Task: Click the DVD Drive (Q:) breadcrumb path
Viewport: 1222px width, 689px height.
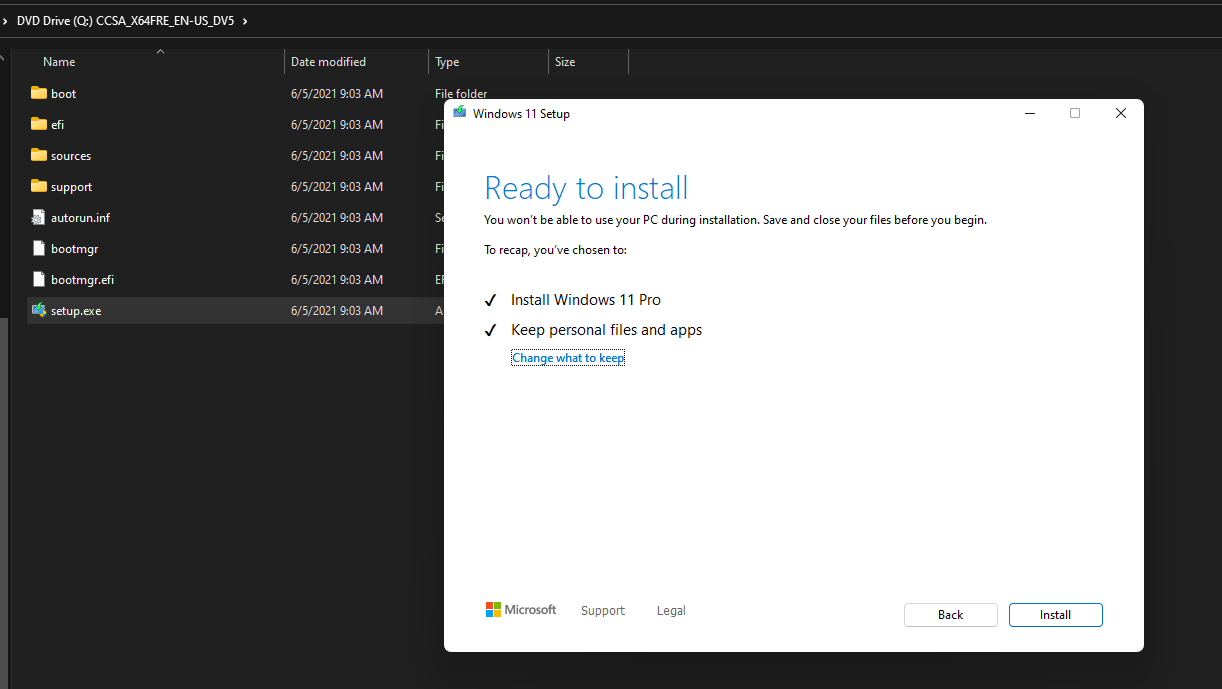Action: click(126, 20)
